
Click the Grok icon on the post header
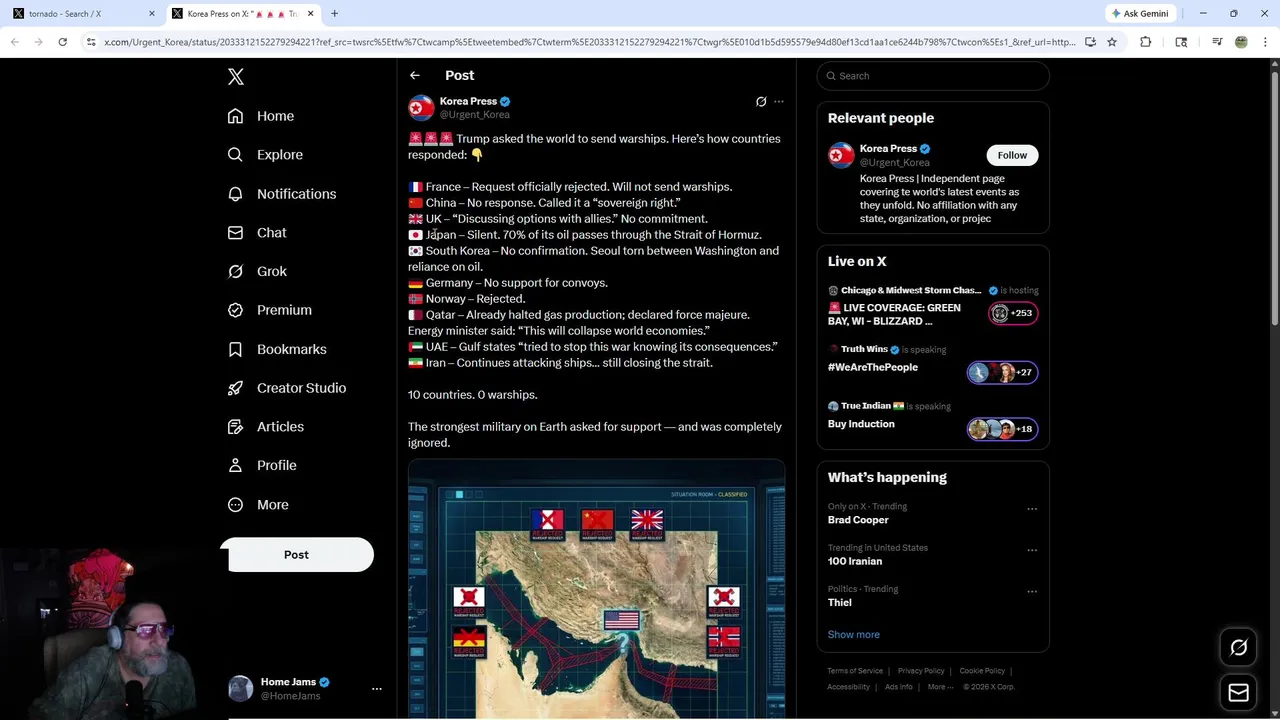point(761,102)
